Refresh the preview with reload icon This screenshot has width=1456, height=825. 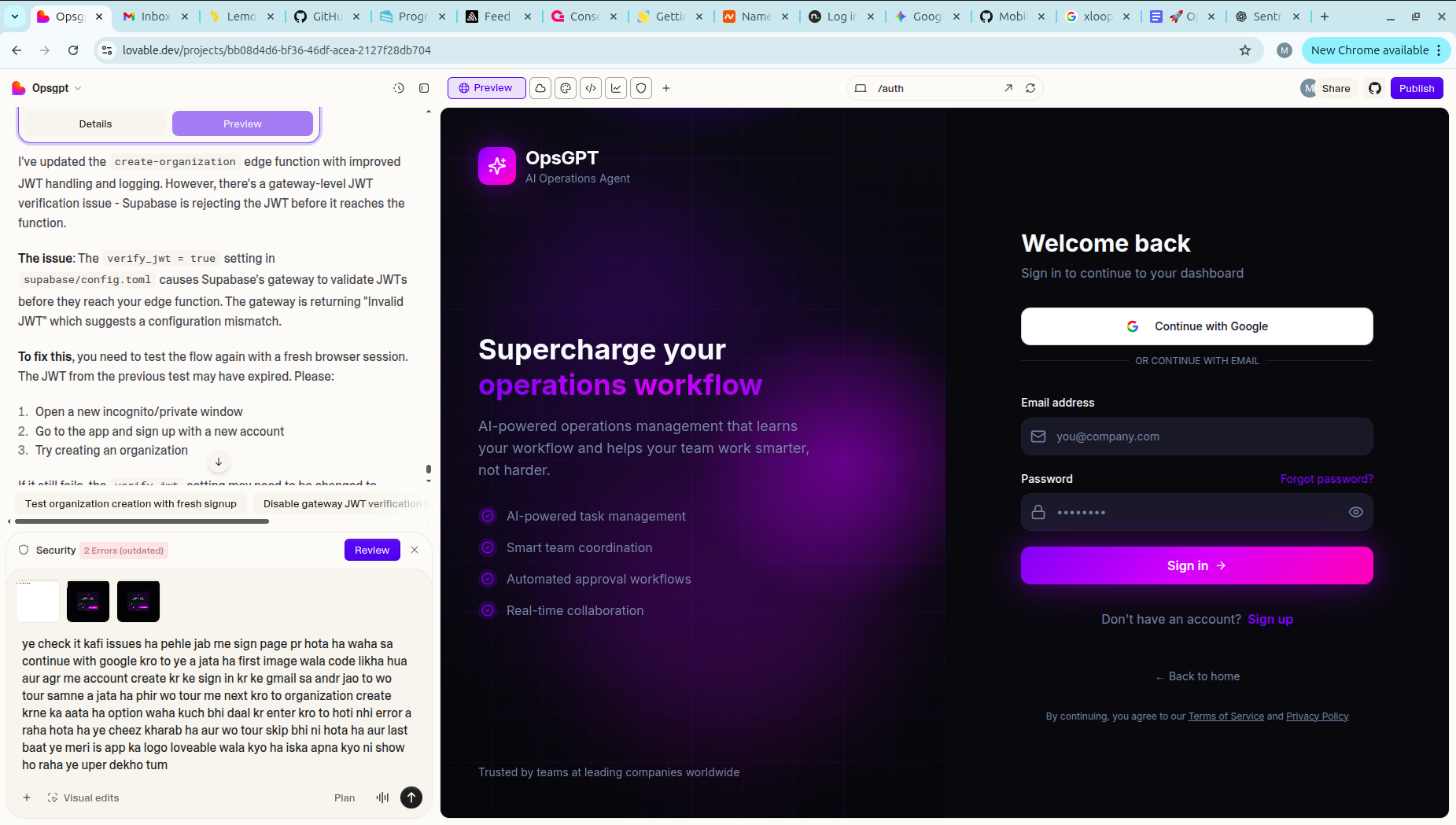pyautogui.click(x=1030, y=88)
